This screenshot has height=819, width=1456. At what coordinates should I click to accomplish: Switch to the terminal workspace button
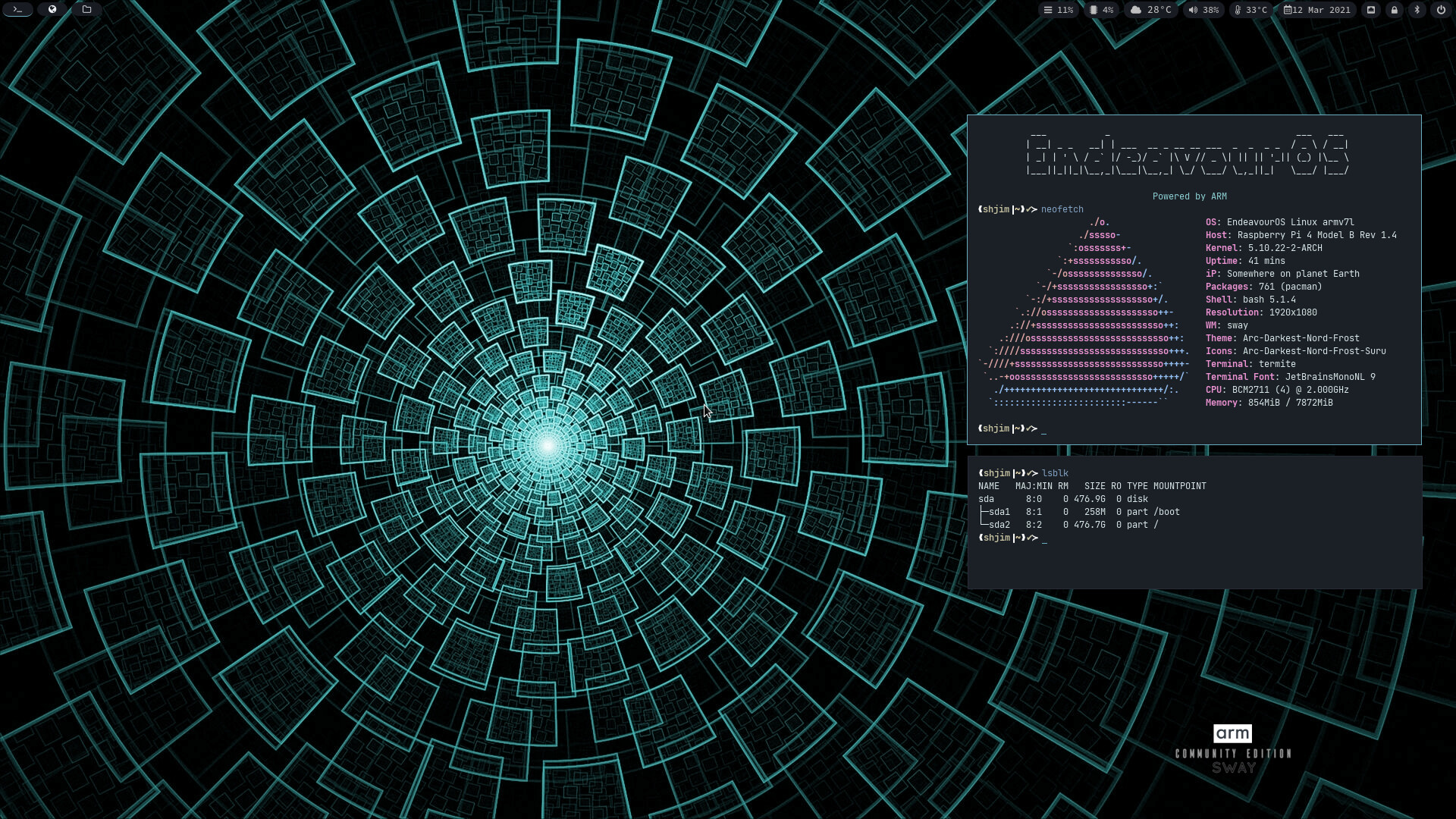17,10
